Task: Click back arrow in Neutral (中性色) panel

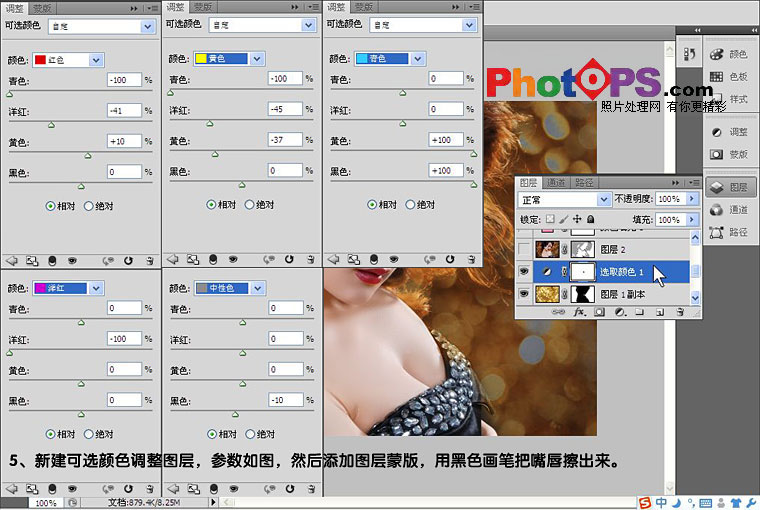Action: pyautogui.click(x=173, y=489)
